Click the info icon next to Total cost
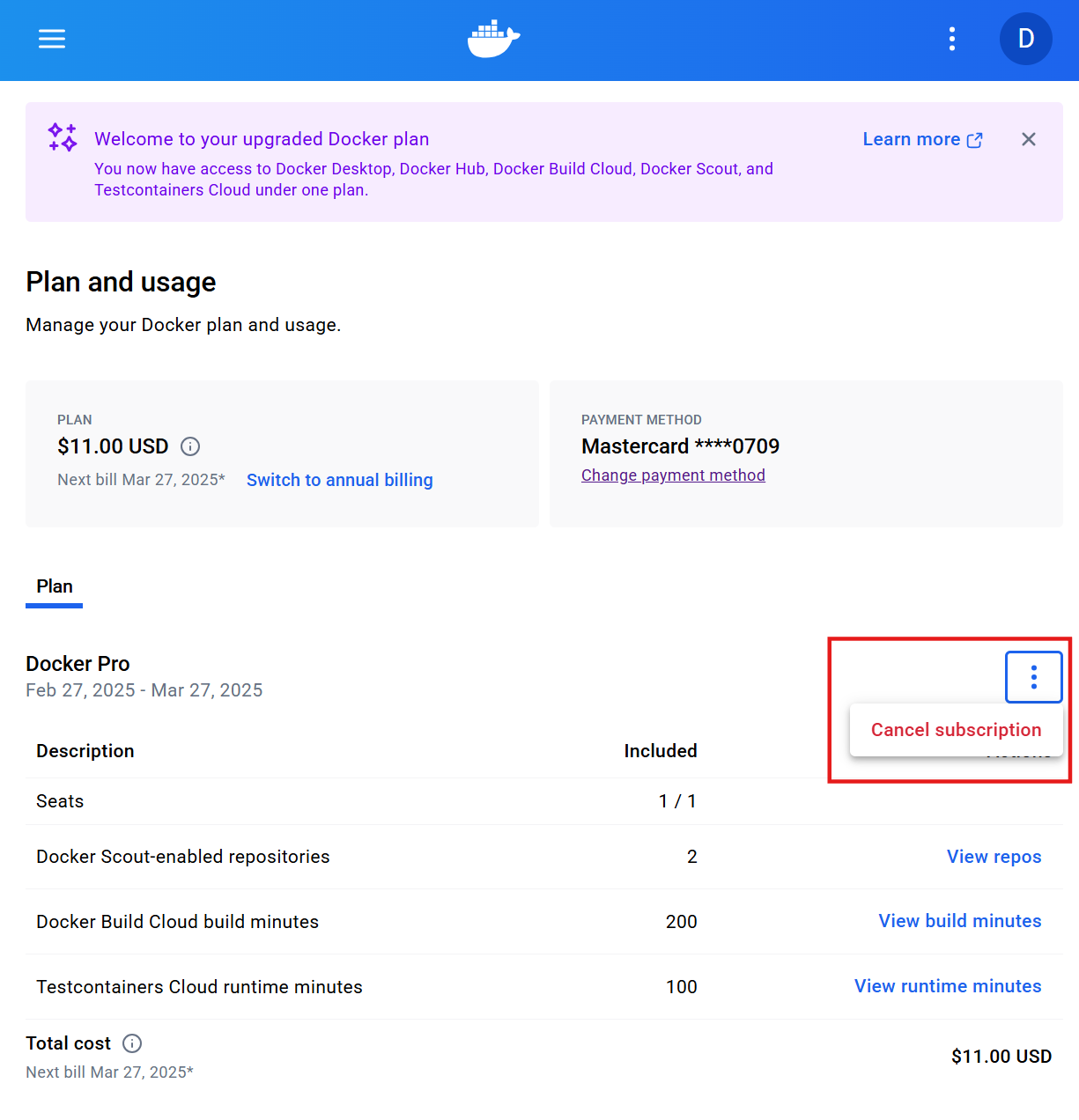Image resolution: width=1079 pixels, height=1120 pixels. (x=132, y=1043)
